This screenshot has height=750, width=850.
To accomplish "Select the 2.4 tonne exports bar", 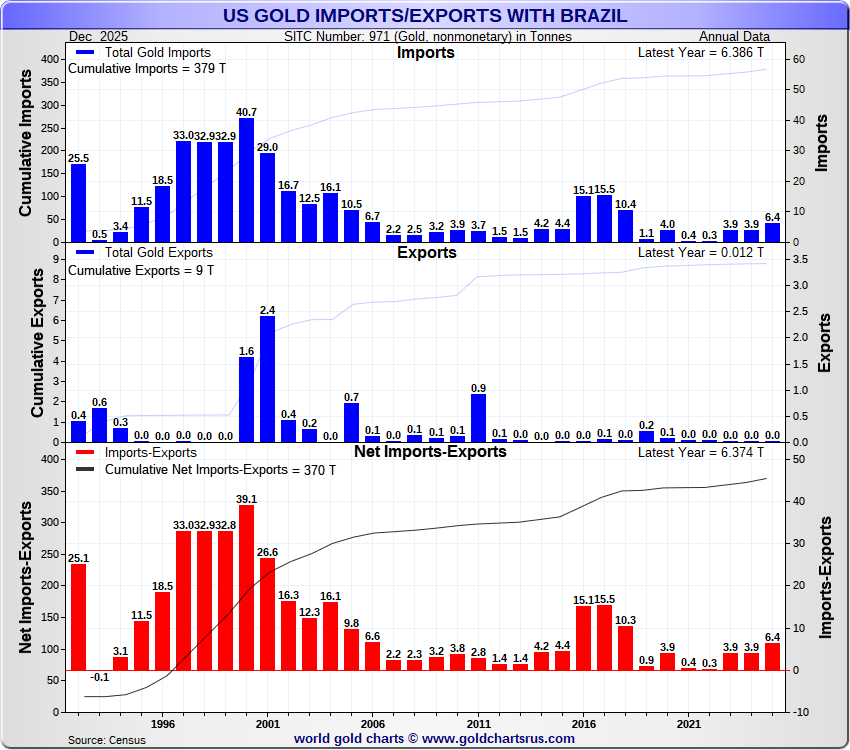I will click(x=267, y=379).
